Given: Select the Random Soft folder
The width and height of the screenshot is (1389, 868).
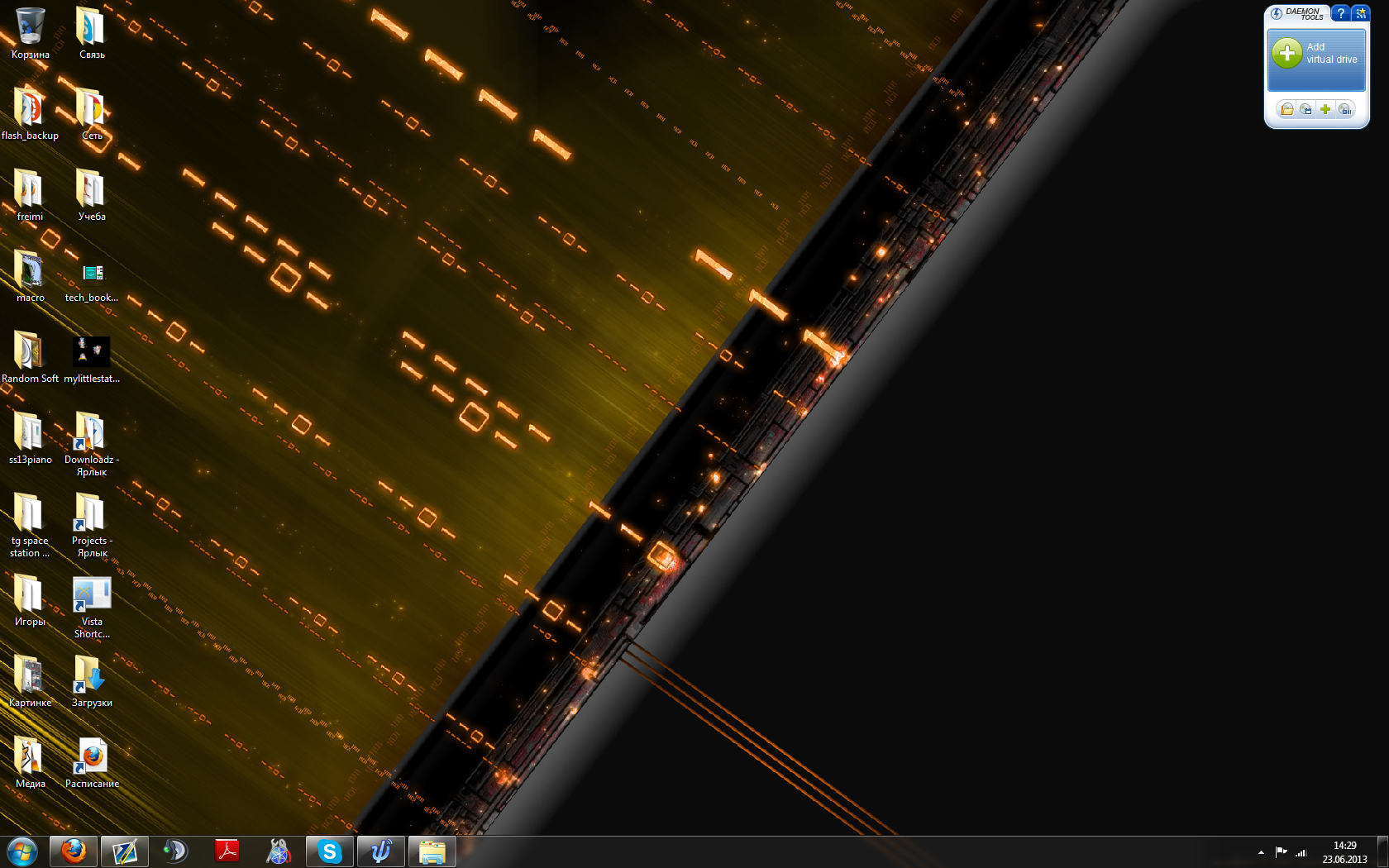Looking at the screenshot, I should tap(31, 357).
